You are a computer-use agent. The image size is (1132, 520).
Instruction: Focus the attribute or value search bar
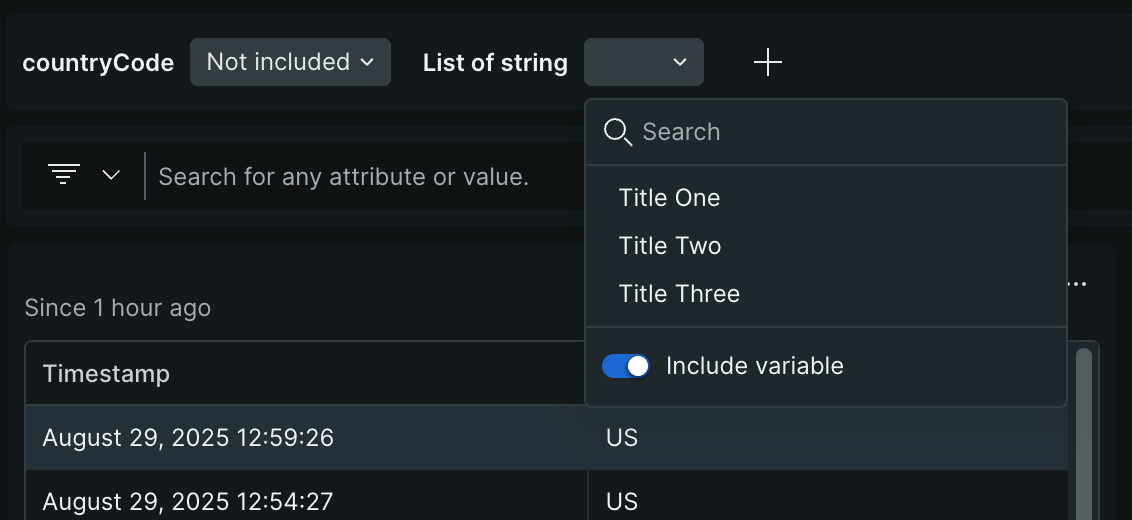click(x=343, y=177)
